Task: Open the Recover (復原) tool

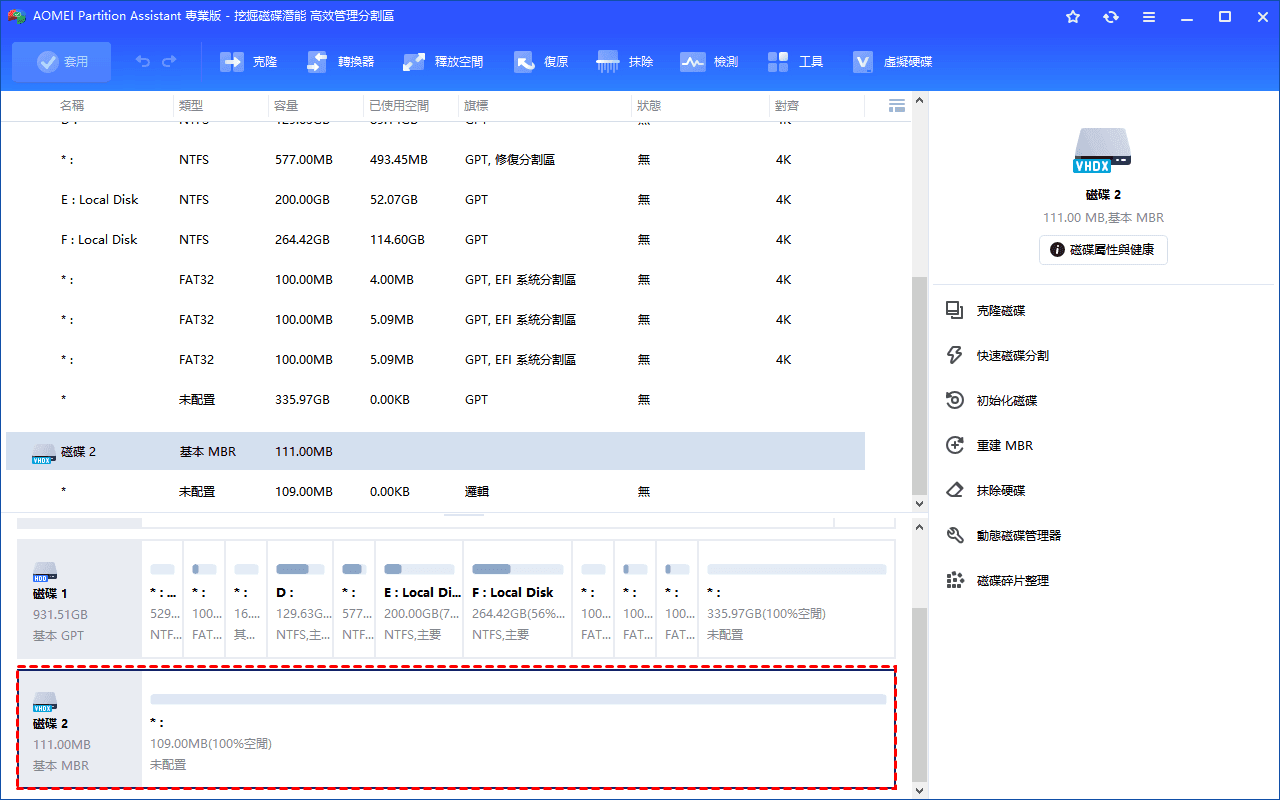Action: tap(541, 62)
